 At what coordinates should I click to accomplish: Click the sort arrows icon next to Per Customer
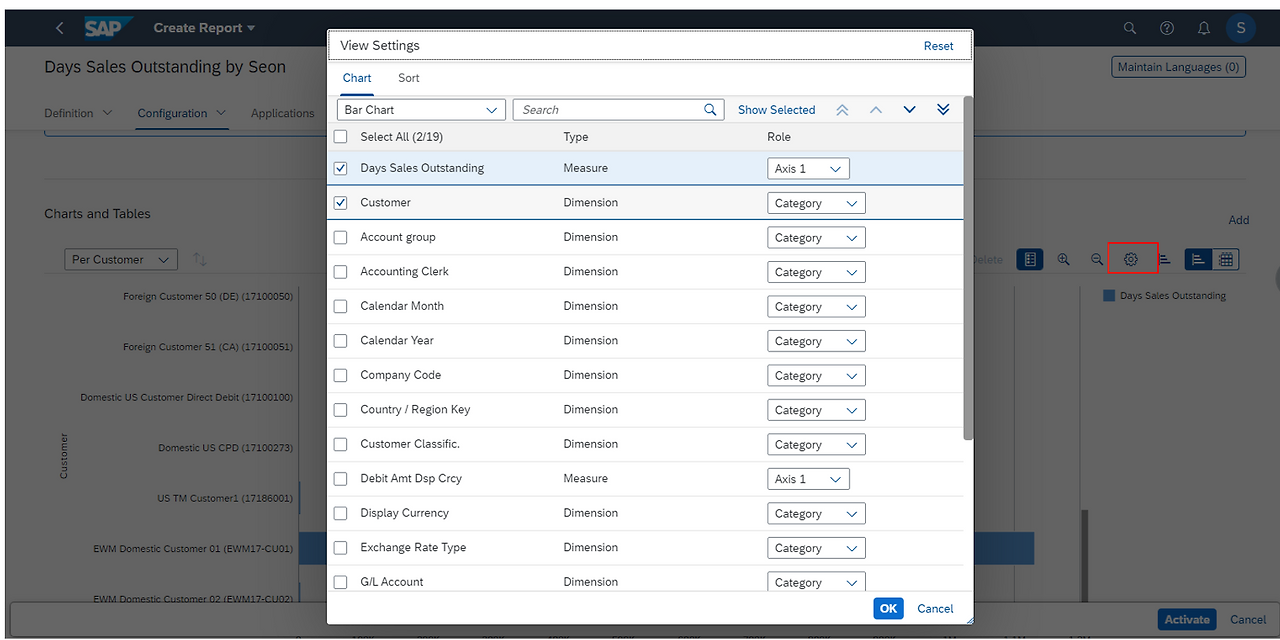pyautogui.click(x=200, y=259)
